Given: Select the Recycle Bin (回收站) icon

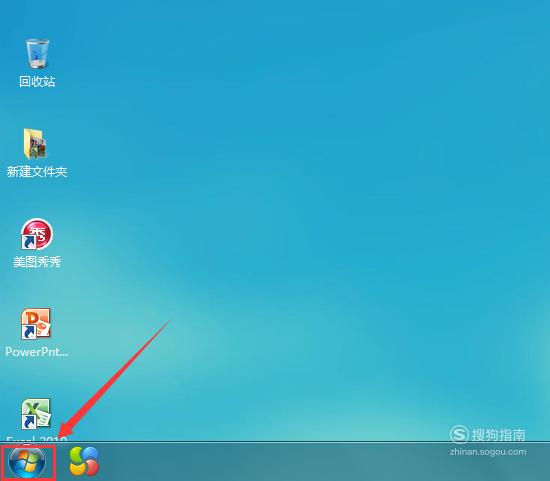Looking at the screenshot, I should 37,53.
